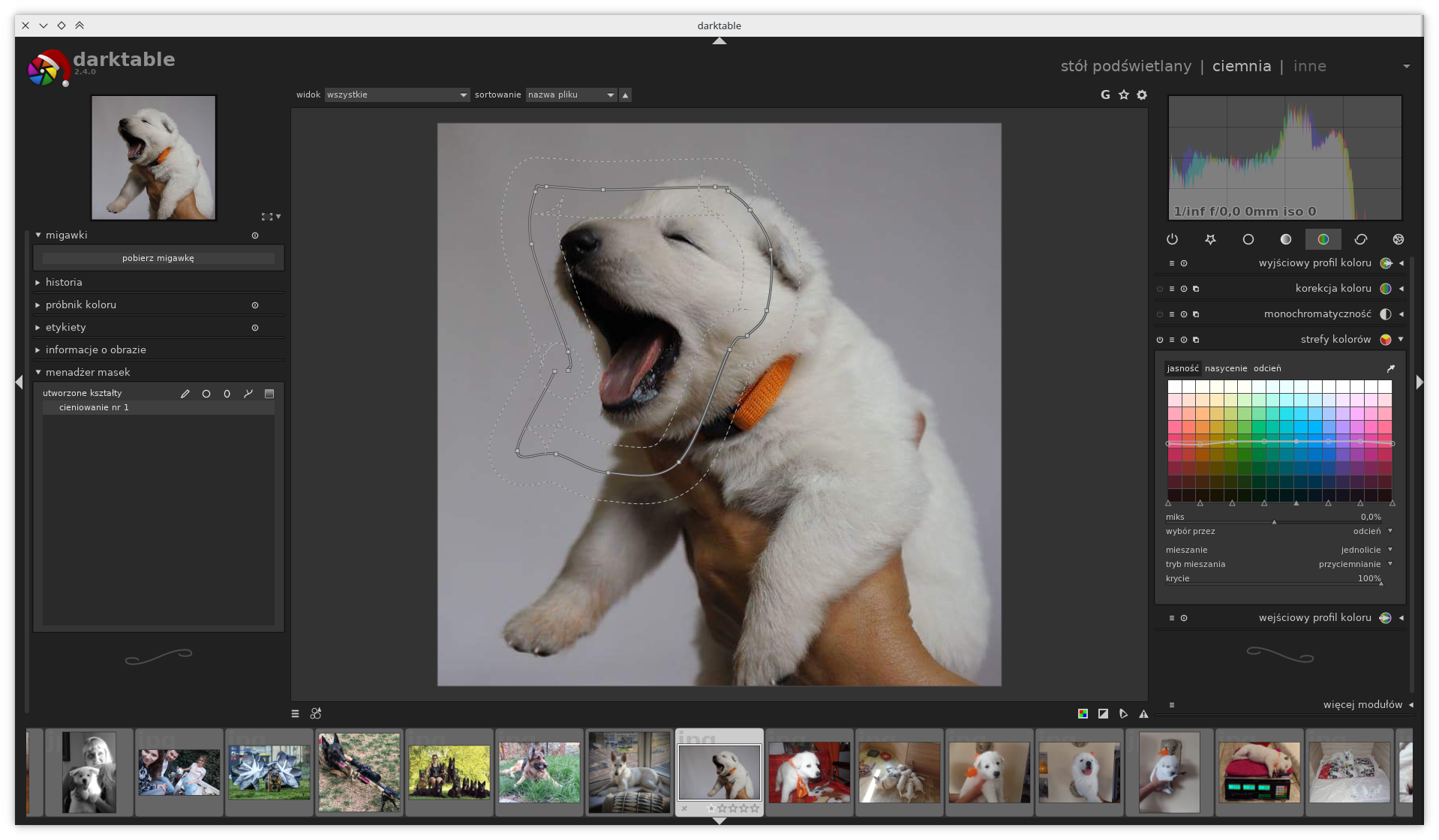The image size is (1439, 840).
Task: Click the color picker in strefy kolorów
Action: click(x=1390, y=368)
